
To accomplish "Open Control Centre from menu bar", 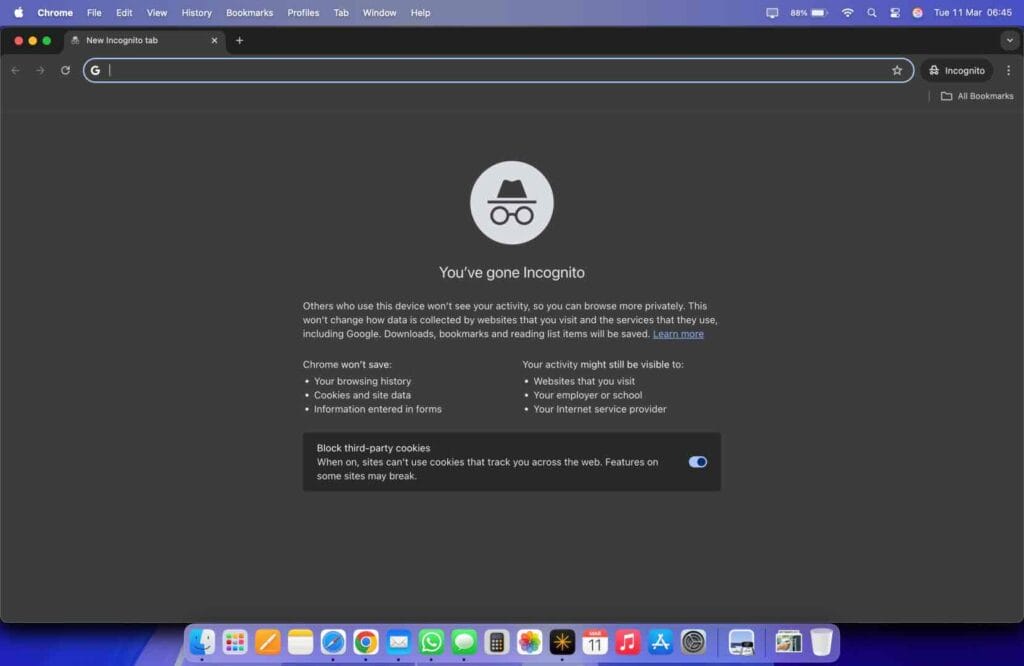I will point(895,12).
